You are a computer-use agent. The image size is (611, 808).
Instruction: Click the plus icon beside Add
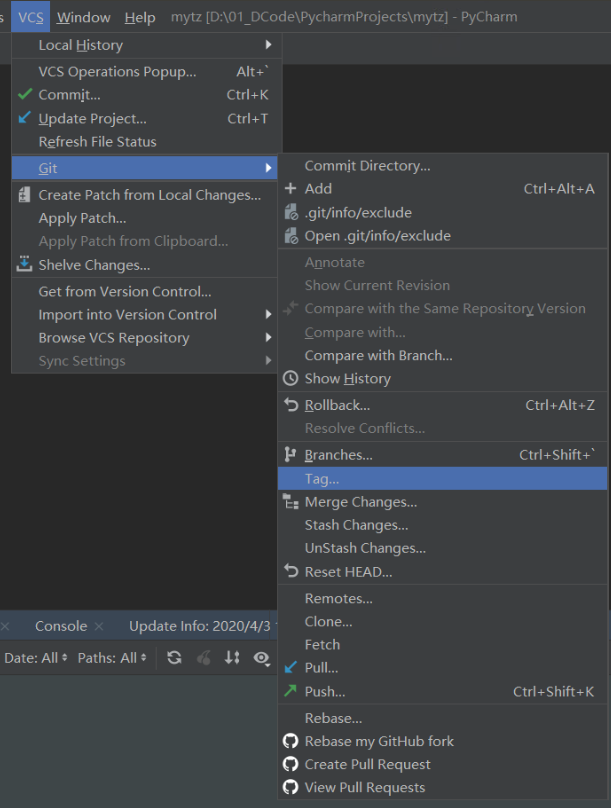(x=291, y=188)
